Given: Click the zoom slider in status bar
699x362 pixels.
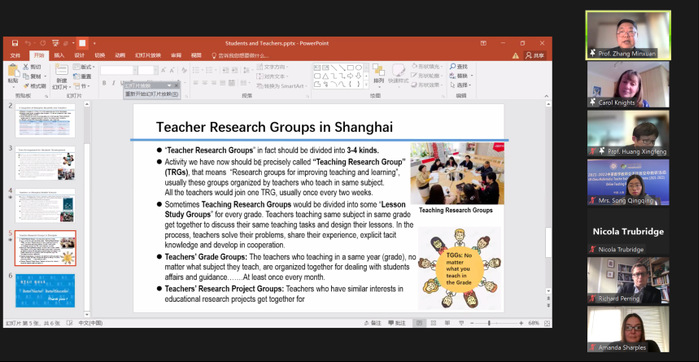Looking at the screenshot, I should pos(496,323).
